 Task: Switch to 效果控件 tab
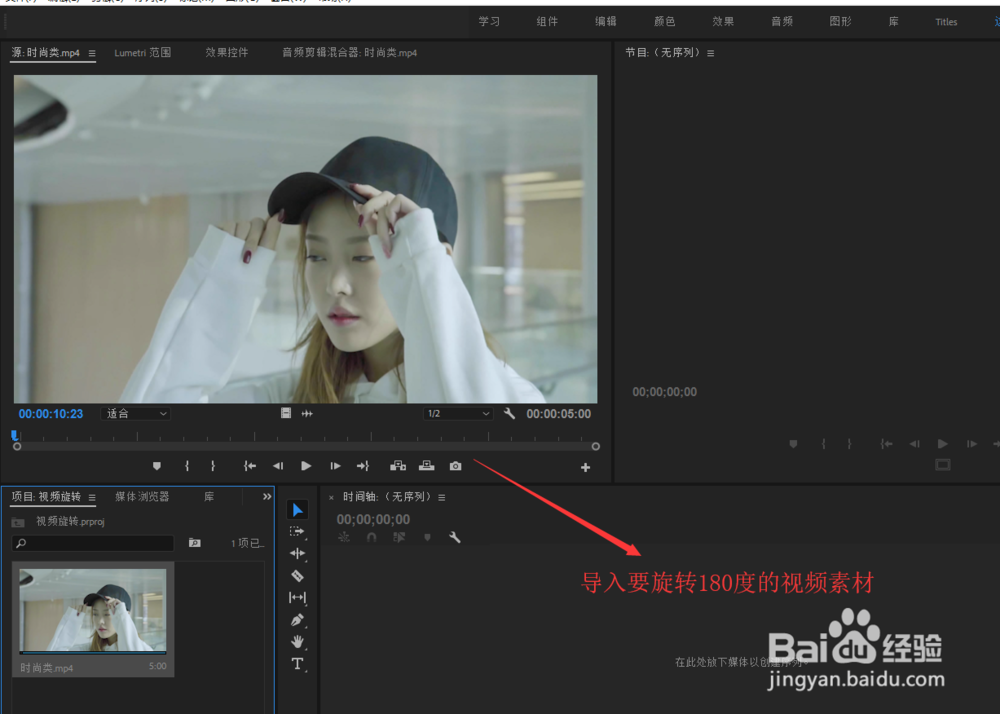point(226,53)
